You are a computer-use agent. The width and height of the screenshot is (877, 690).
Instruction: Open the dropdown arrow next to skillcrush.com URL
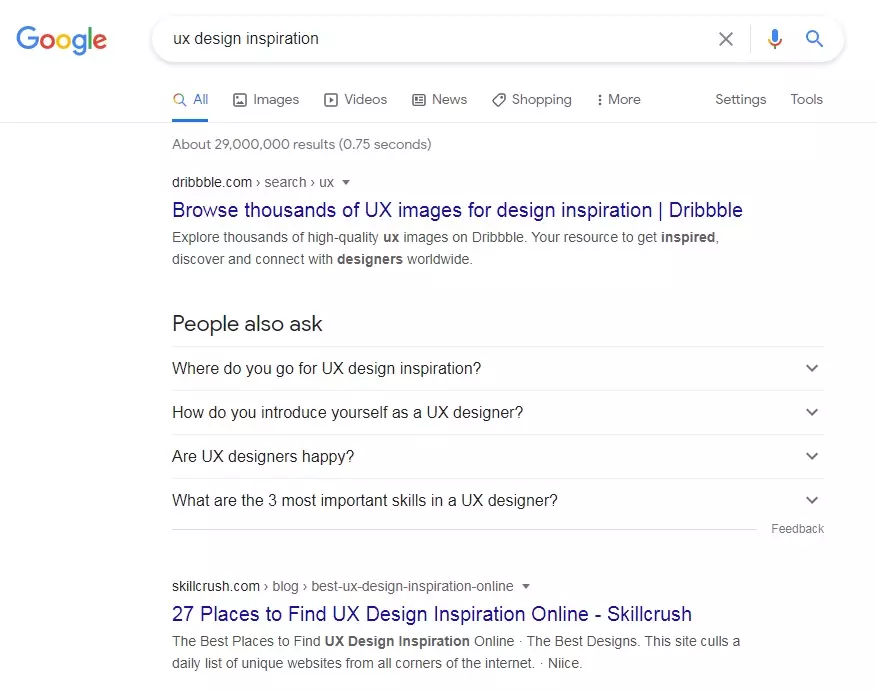[x=526, y=587]
